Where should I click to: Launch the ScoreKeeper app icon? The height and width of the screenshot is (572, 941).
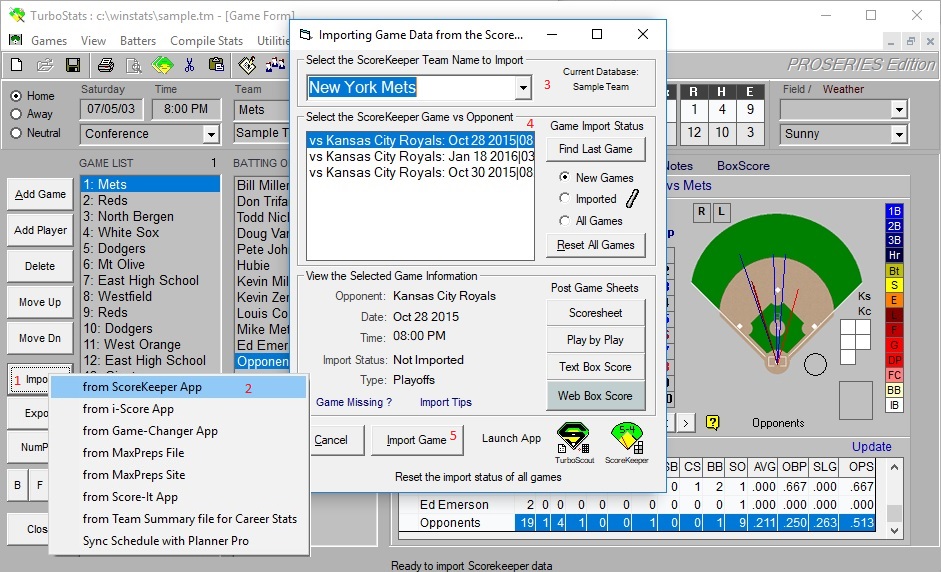pos(626,438)
